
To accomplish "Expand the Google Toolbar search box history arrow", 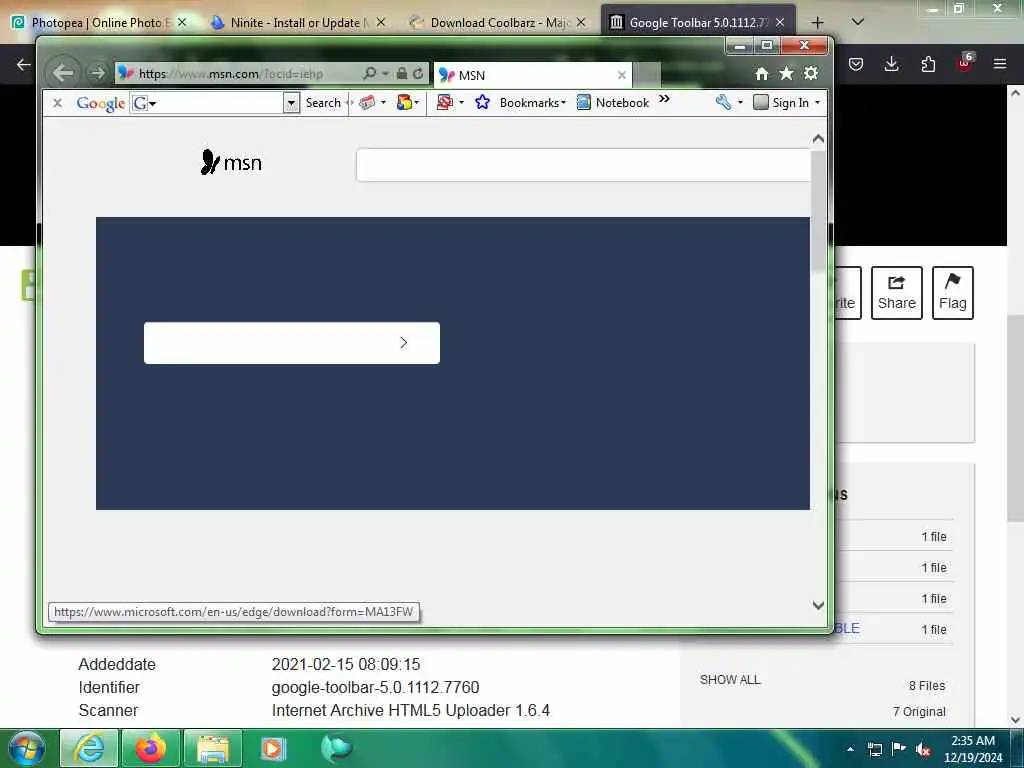I will [x=291, y=103].
